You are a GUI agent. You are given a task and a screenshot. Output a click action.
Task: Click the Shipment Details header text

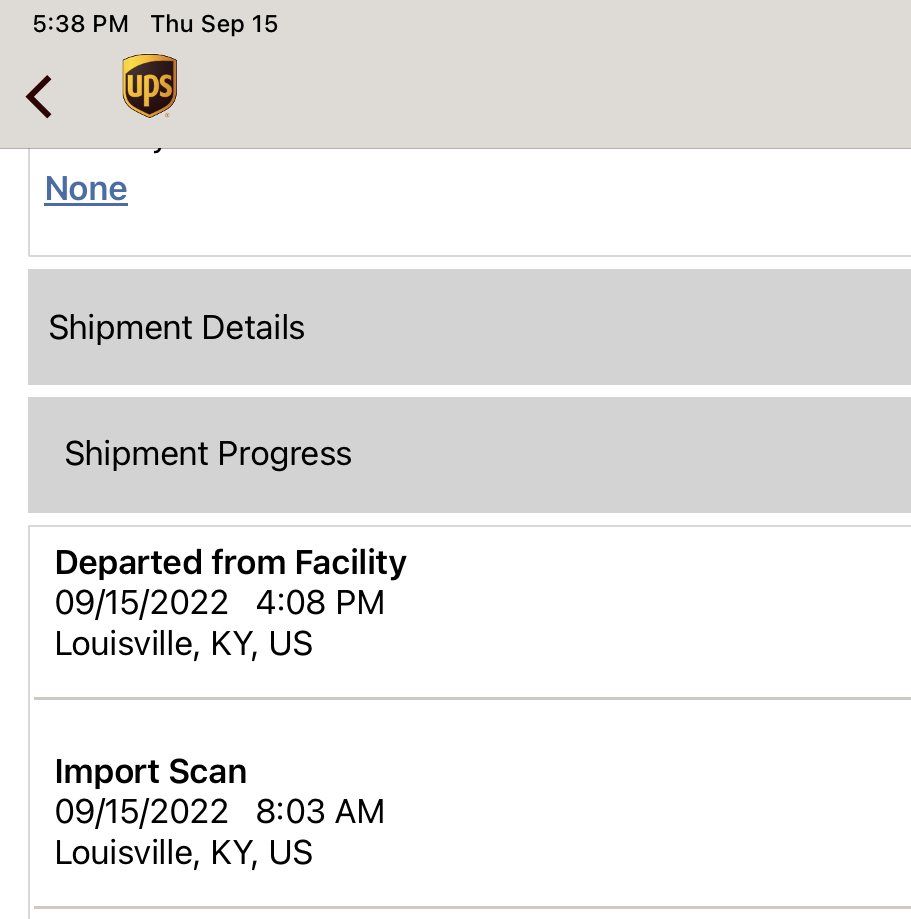point(176,327)
